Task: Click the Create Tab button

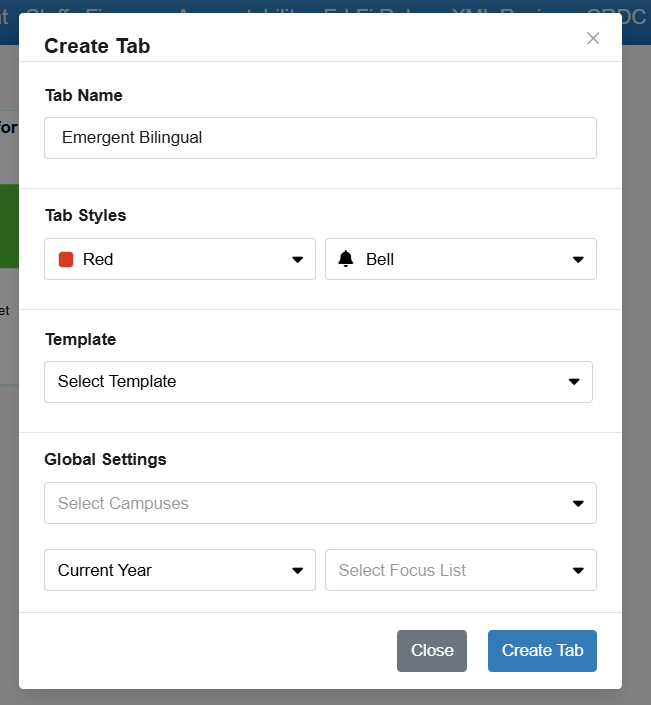Action: pos(542,651)
